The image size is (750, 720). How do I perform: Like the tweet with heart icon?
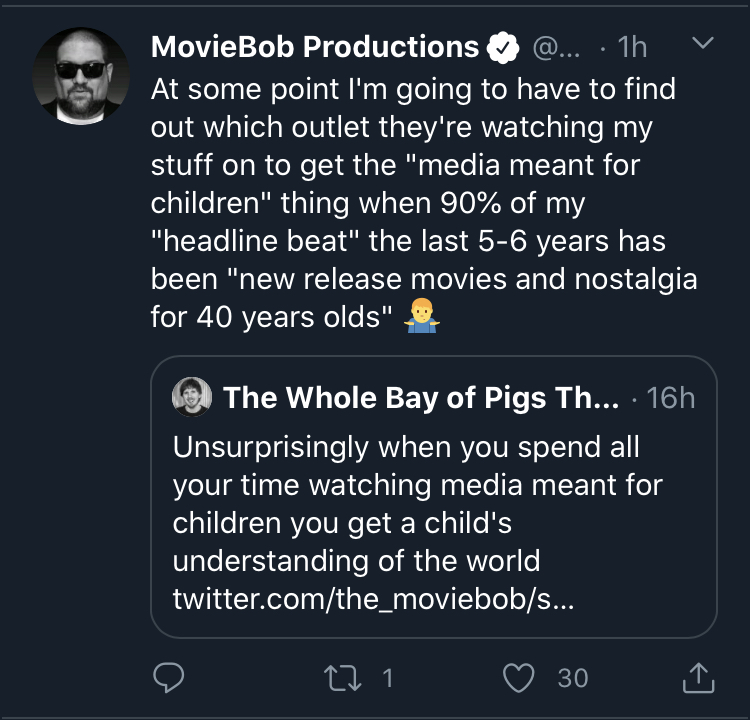pos(518,678)
